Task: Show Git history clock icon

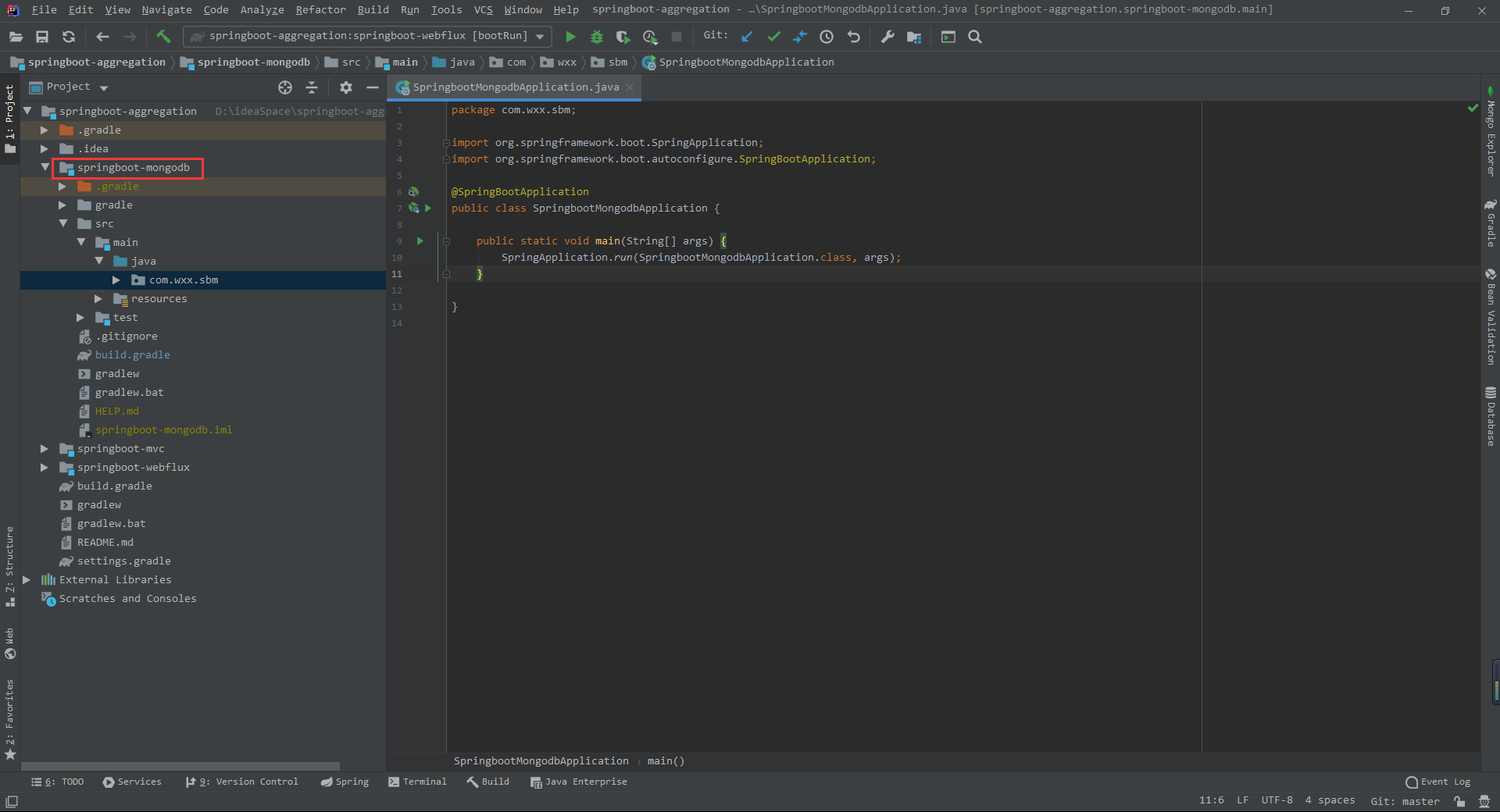Action: click(827, 37)
